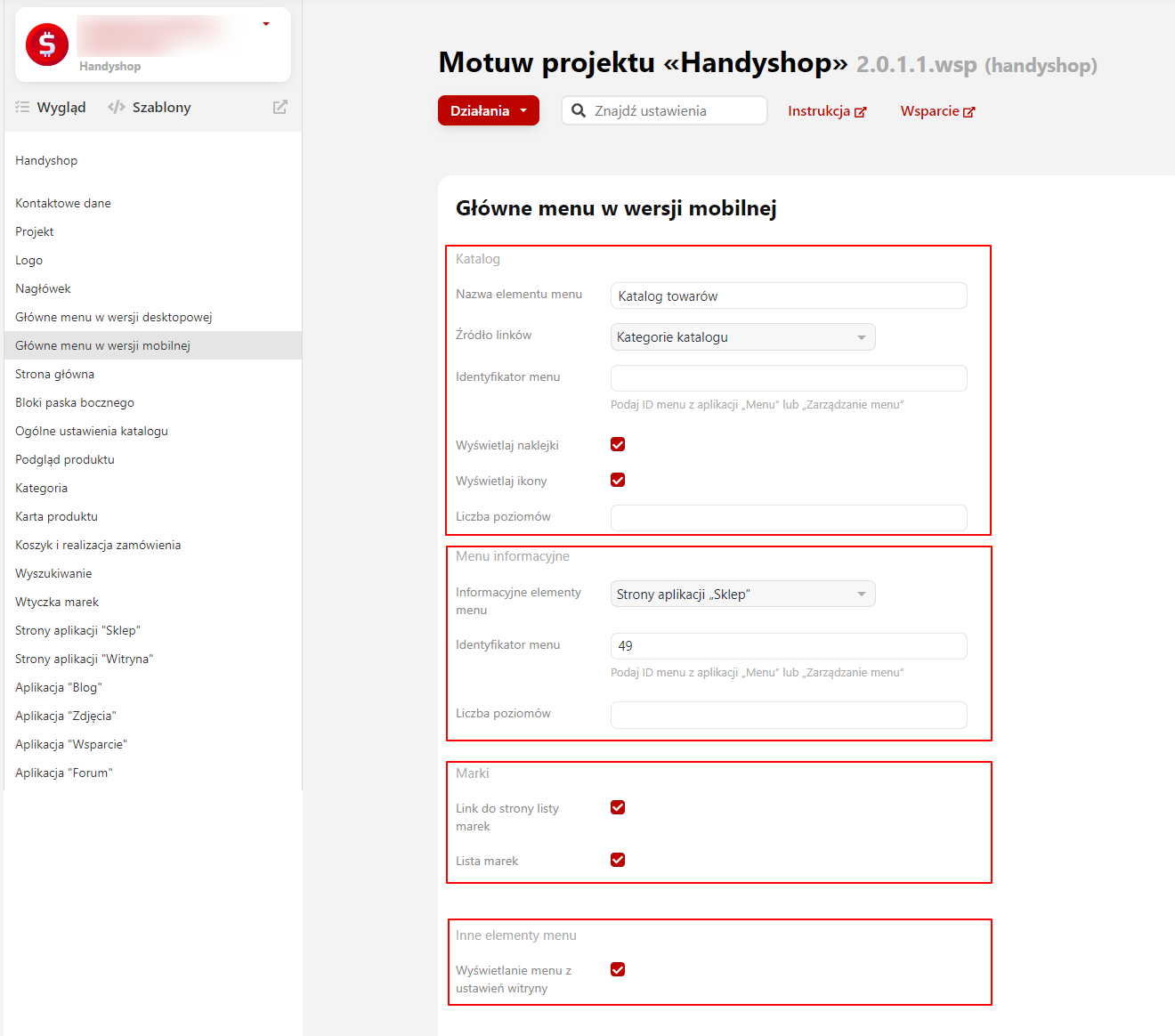Viewport: 1175px width, 1036px height.
Task: Click the version text 2.0.1.1.wsp
Action: pyautogui.click(x=917, y=64)
